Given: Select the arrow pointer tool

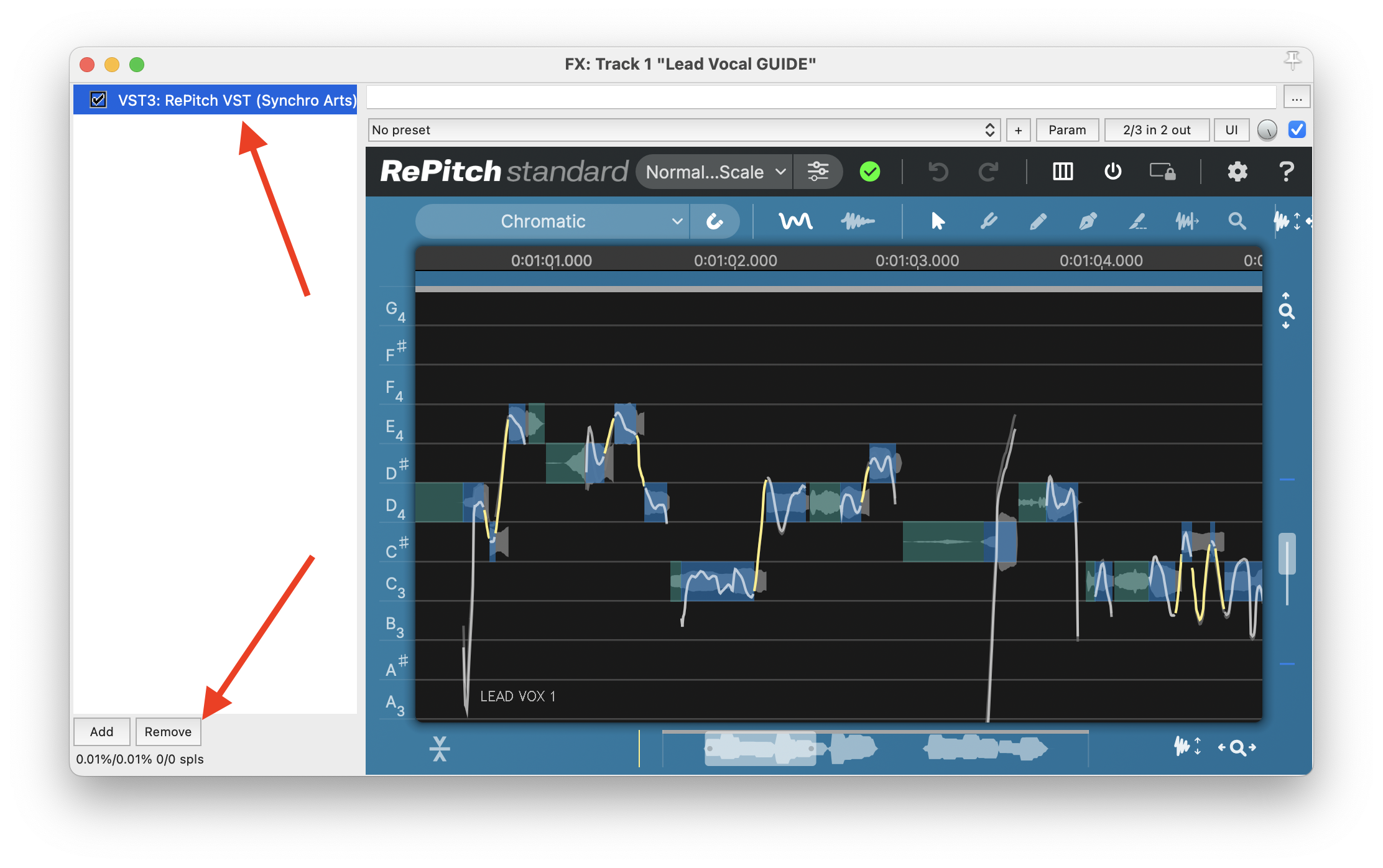Looking at the screenshot, I should tap(938, 221).
